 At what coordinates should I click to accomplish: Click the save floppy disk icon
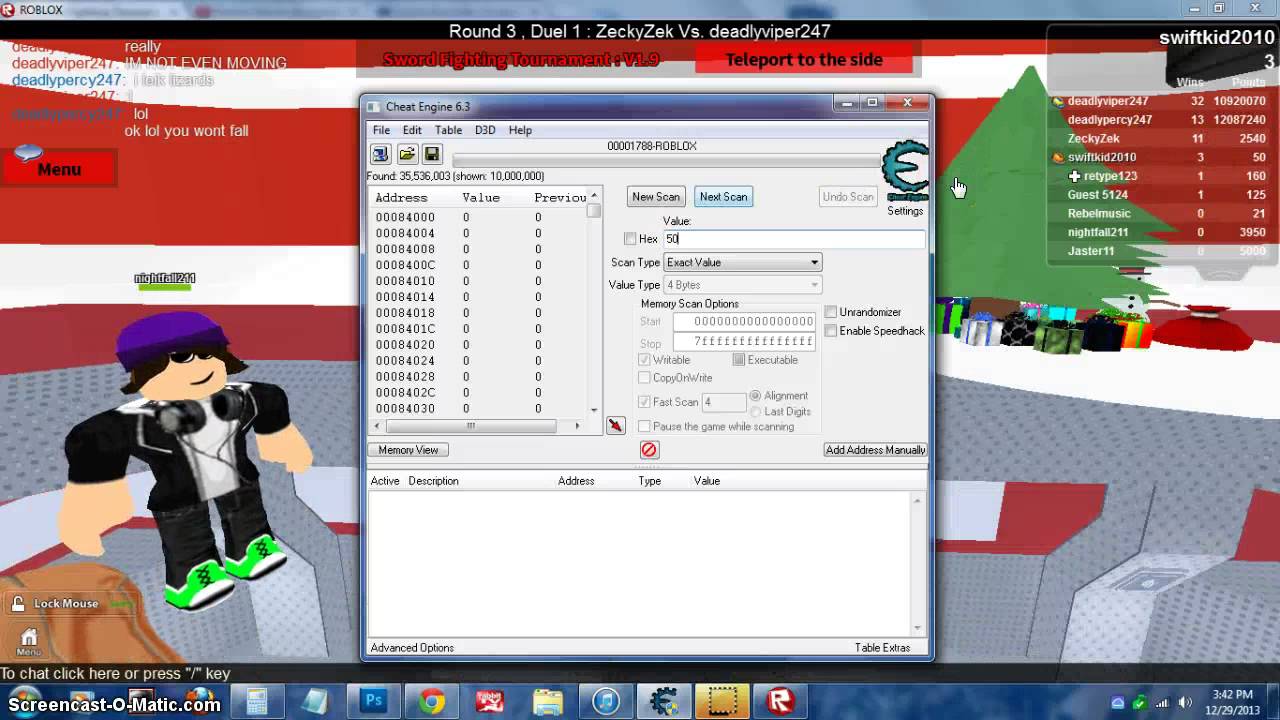tap(432, 154)
